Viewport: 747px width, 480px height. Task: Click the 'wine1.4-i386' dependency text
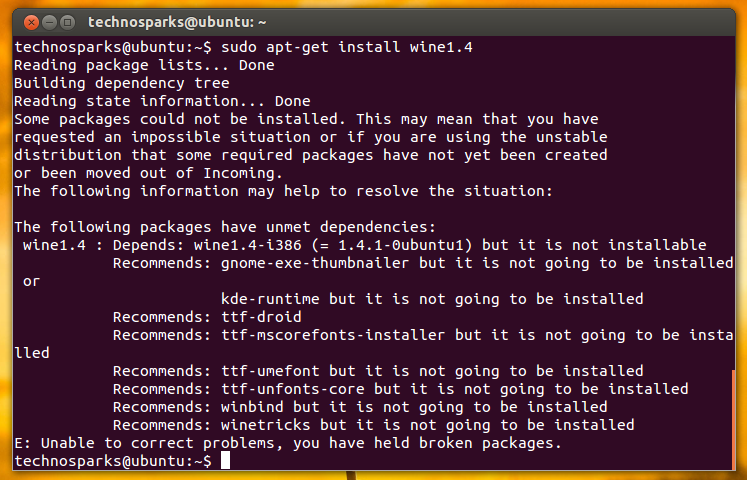pos(247,245)
